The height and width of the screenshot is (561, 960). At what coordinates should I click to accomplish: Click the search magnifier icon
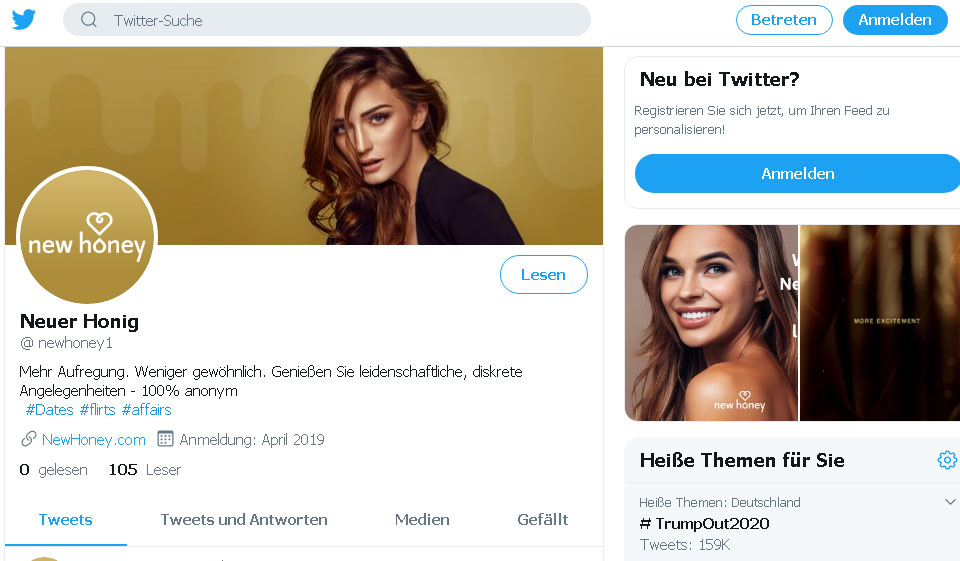point(89,20)
